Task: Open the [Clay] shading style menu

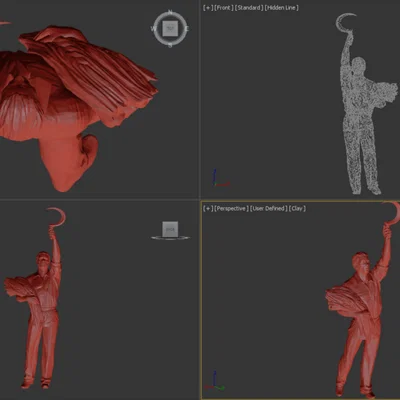Action: pyautogui.click(x=297, y=209)
